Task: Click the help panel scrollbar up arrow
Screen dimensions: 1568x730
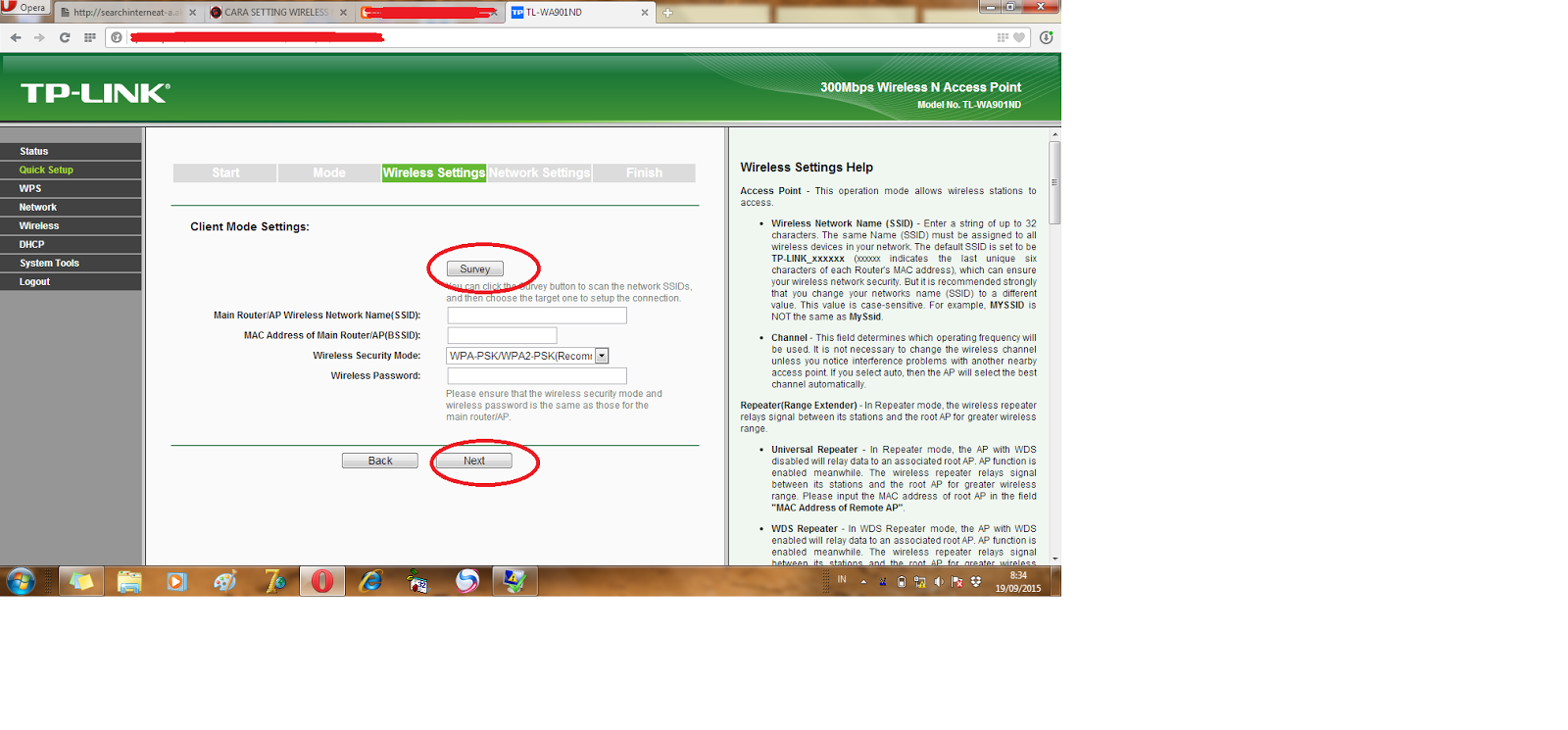Action: [x=1054, y=133]
